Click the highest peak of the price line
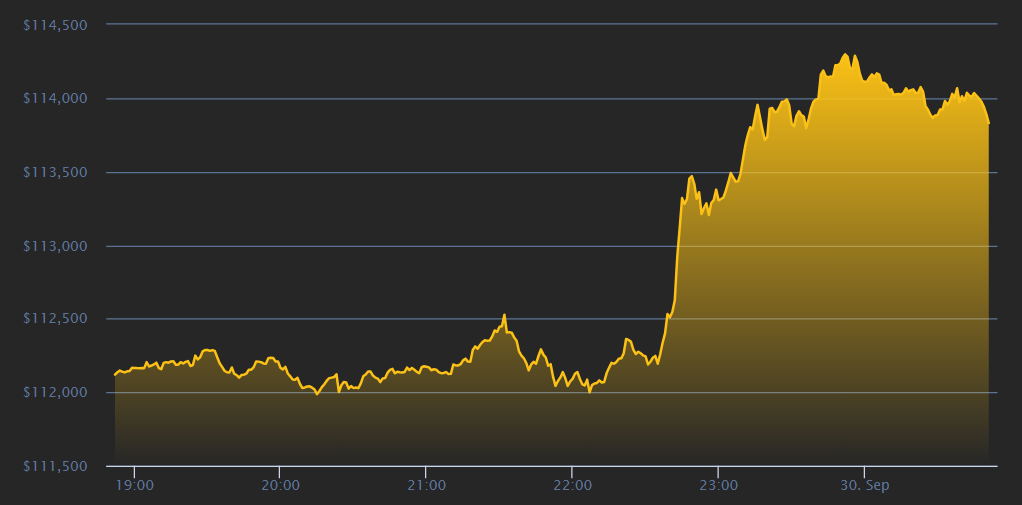The height and width of the screenshot is (505, 1022). point(845,54)
